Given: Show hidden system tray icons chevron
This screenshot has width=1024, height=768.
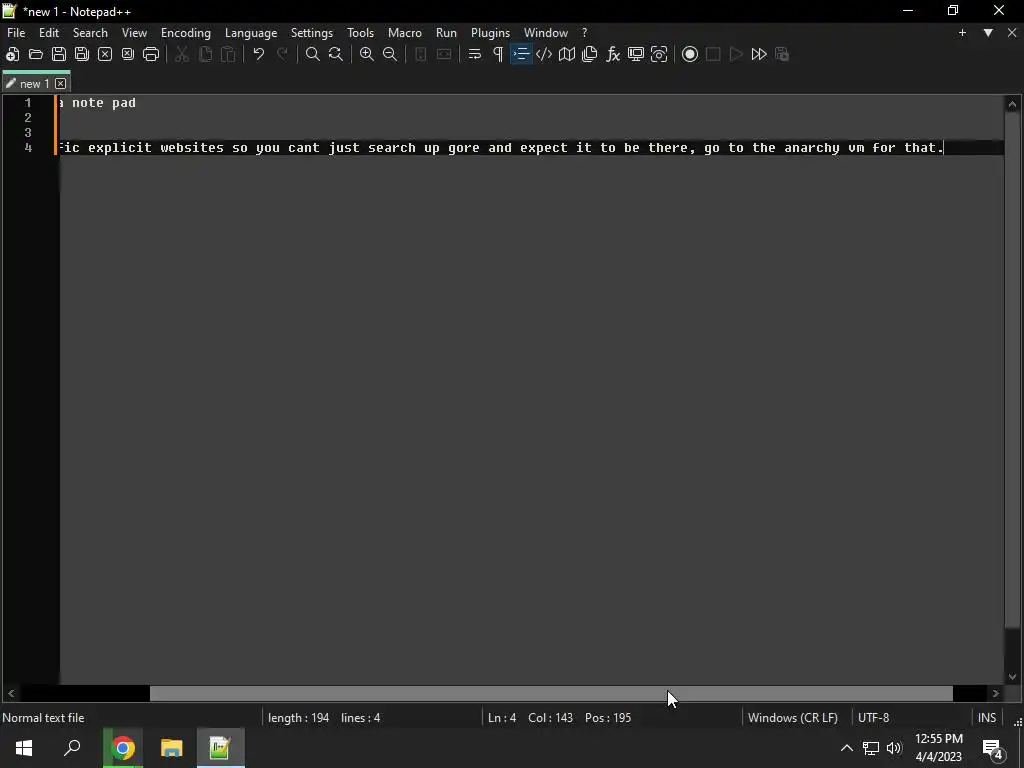Looking at the screenshot, I should pyautogui.click(x=846, y=748).
